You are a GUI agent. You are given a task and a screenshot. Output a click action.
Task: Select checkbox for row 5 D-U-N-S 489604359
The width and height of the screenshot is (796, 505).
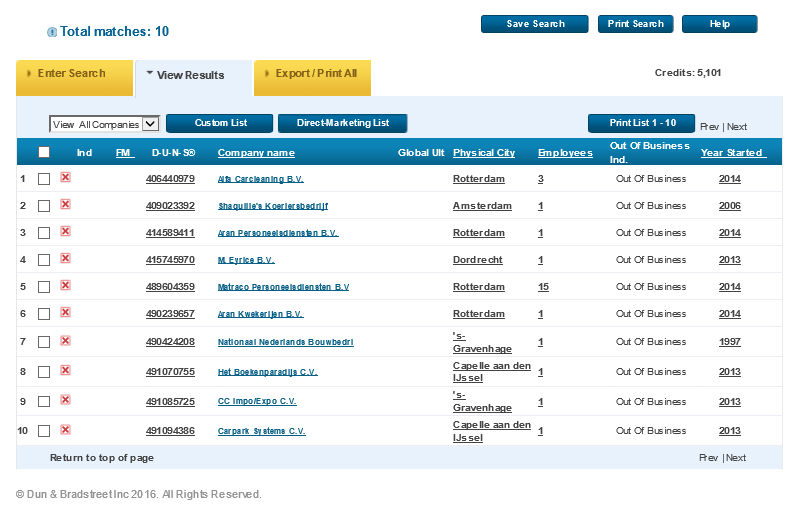coord(44,287)
